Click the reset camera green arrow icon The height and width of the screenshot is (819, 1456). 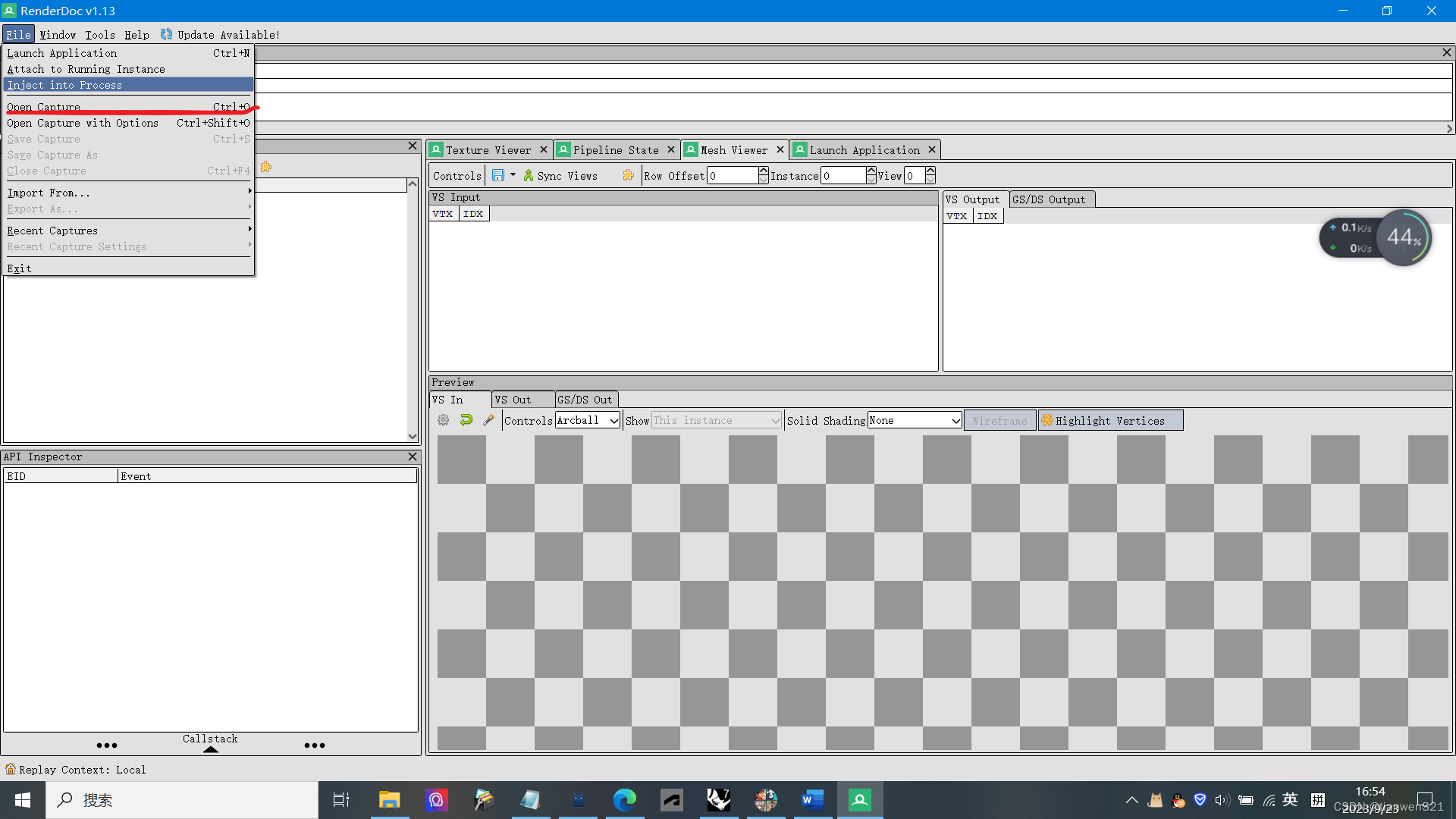tap(466, 420)
